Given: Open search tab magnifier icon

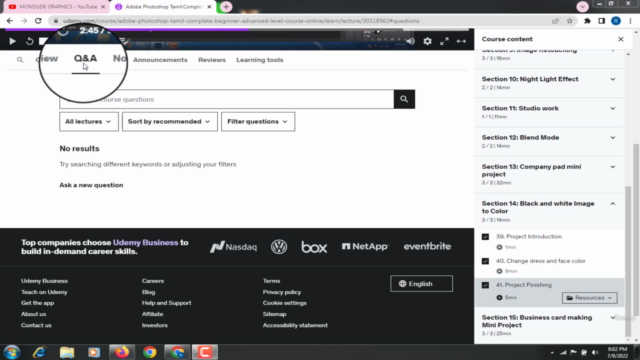Looking at the screenshot, I should (x=20, y=60).
